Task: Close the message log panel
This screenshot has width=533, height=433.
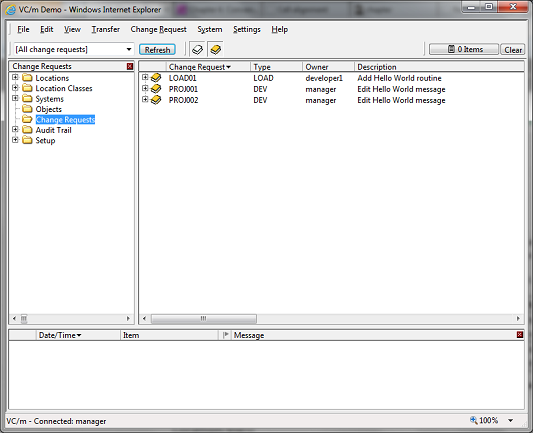Action: tap(520, 335)
